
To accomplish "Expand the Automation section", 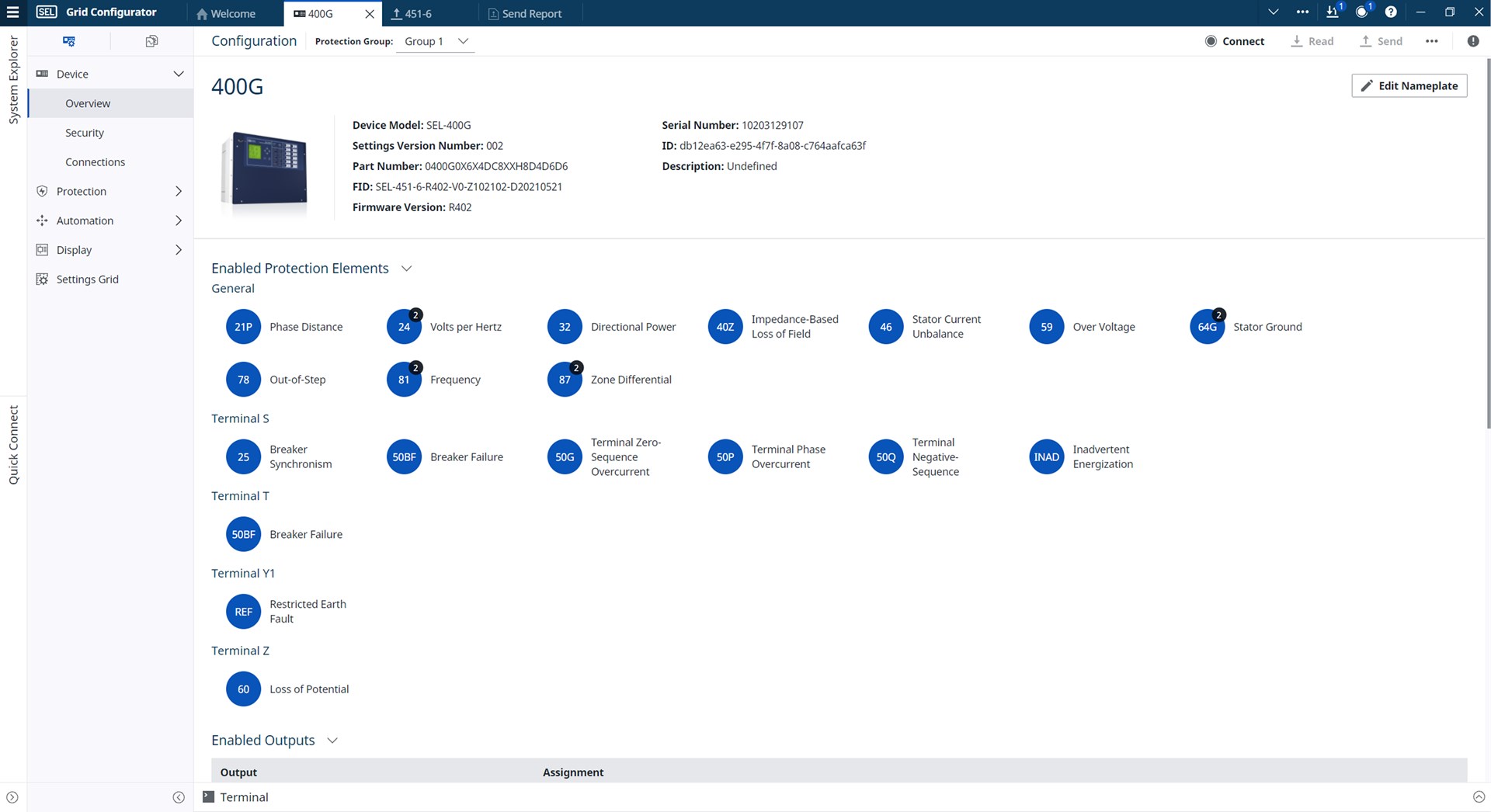I will pyautogui.click(x=179, y=220).
